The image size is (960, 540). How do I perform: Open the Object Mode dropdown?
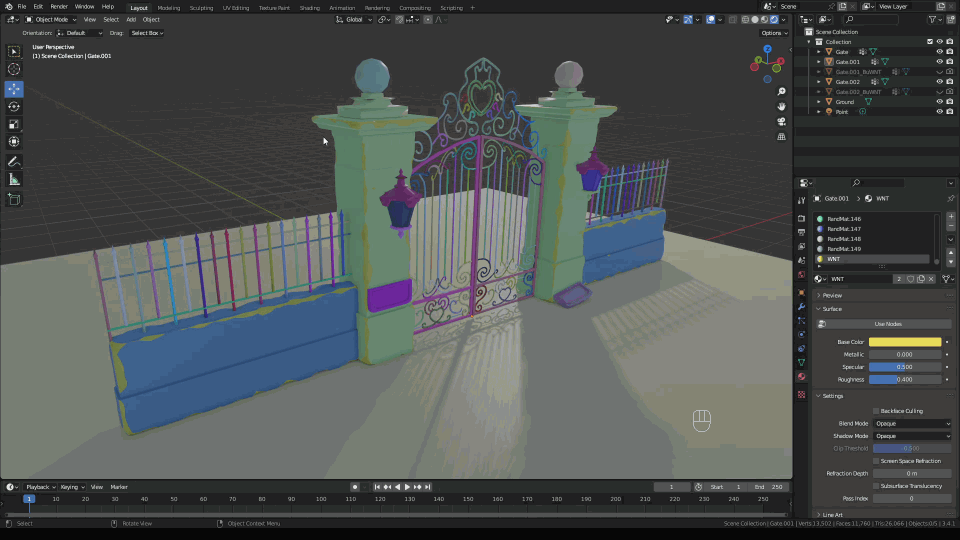[x=49, y=19]
